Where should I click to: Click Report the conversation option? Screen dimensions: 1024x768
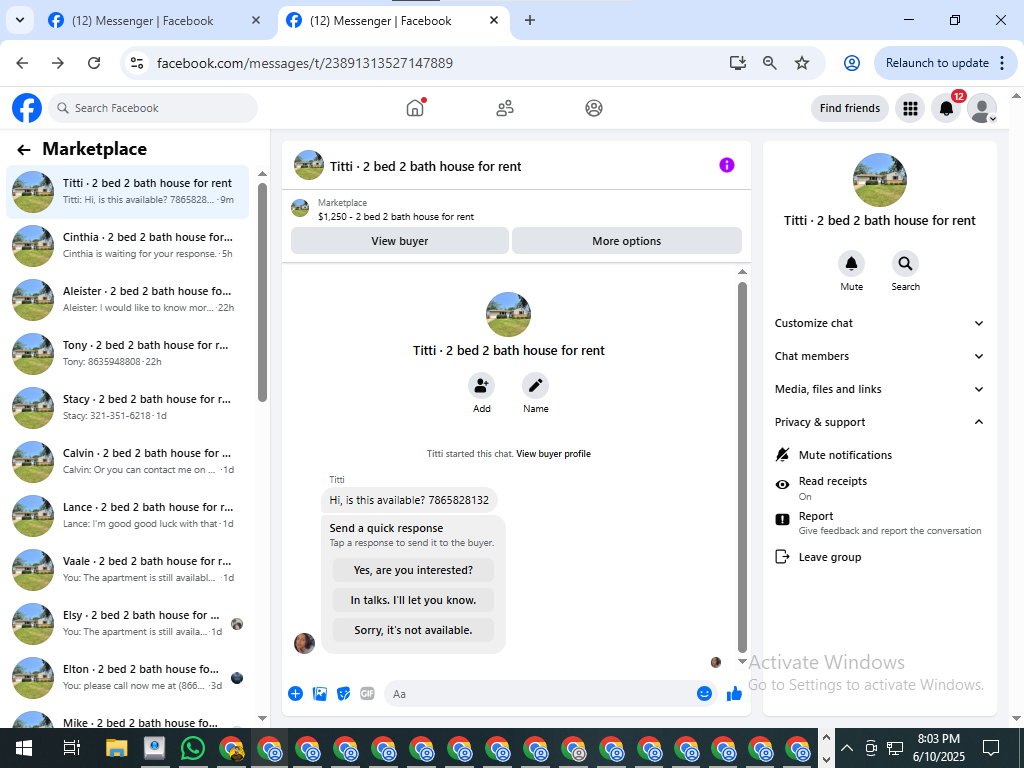click(879, 522)
